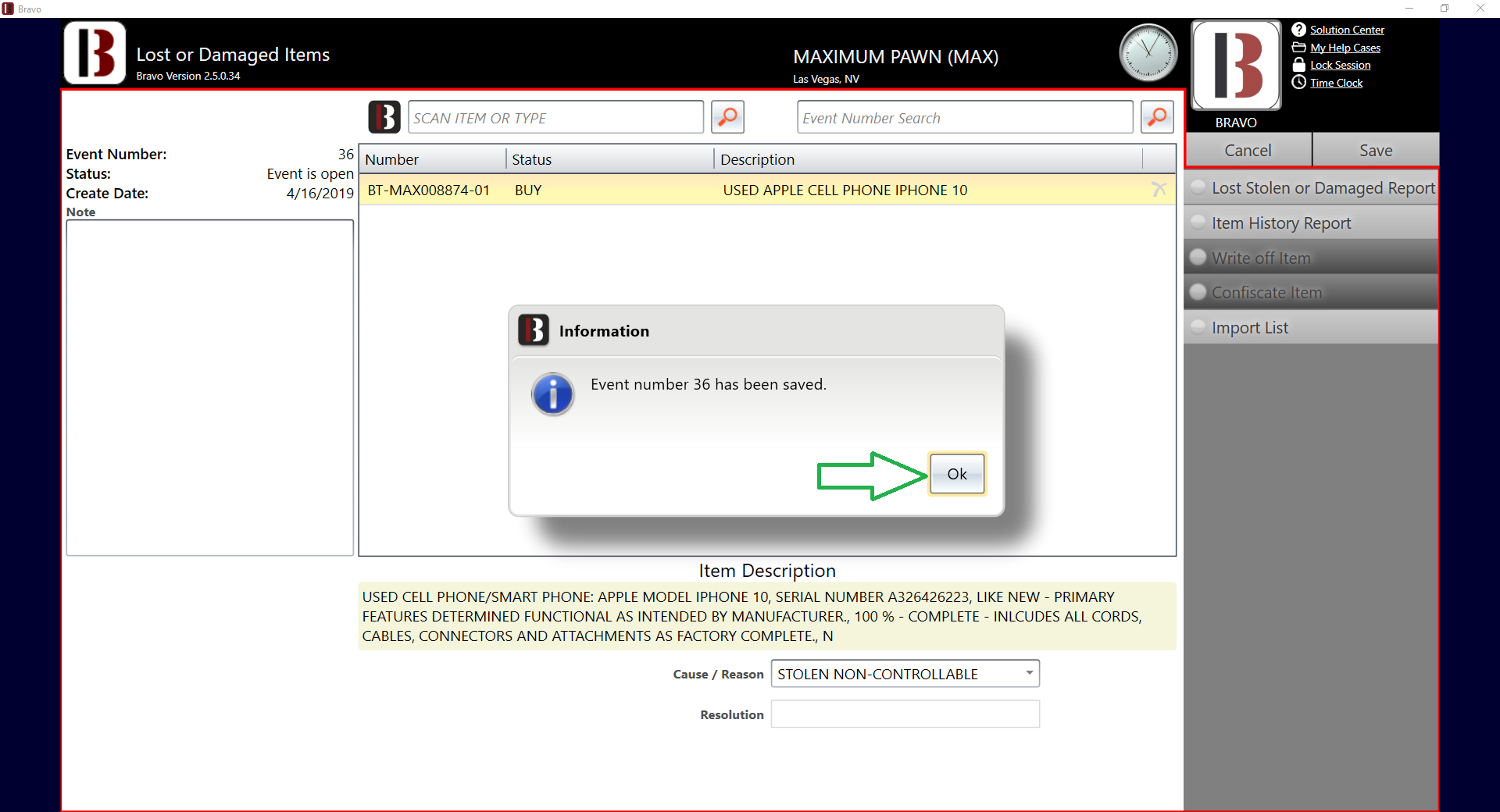Select Import List option

(x=1312, y=328)
